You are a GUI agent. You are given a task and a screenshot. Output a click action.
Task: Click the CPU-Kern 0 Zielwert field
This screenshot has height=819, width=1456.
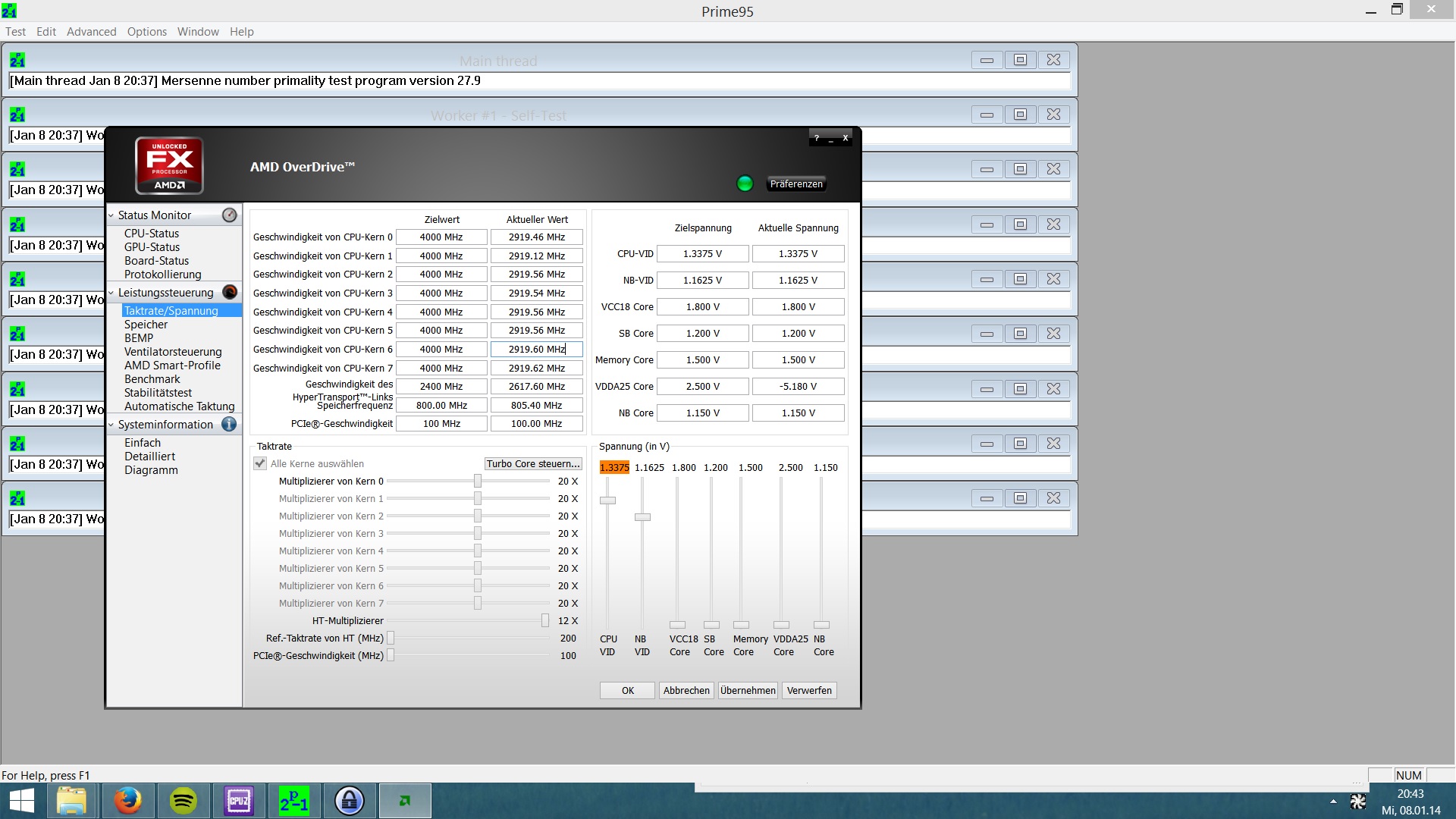tap(441, 237)
